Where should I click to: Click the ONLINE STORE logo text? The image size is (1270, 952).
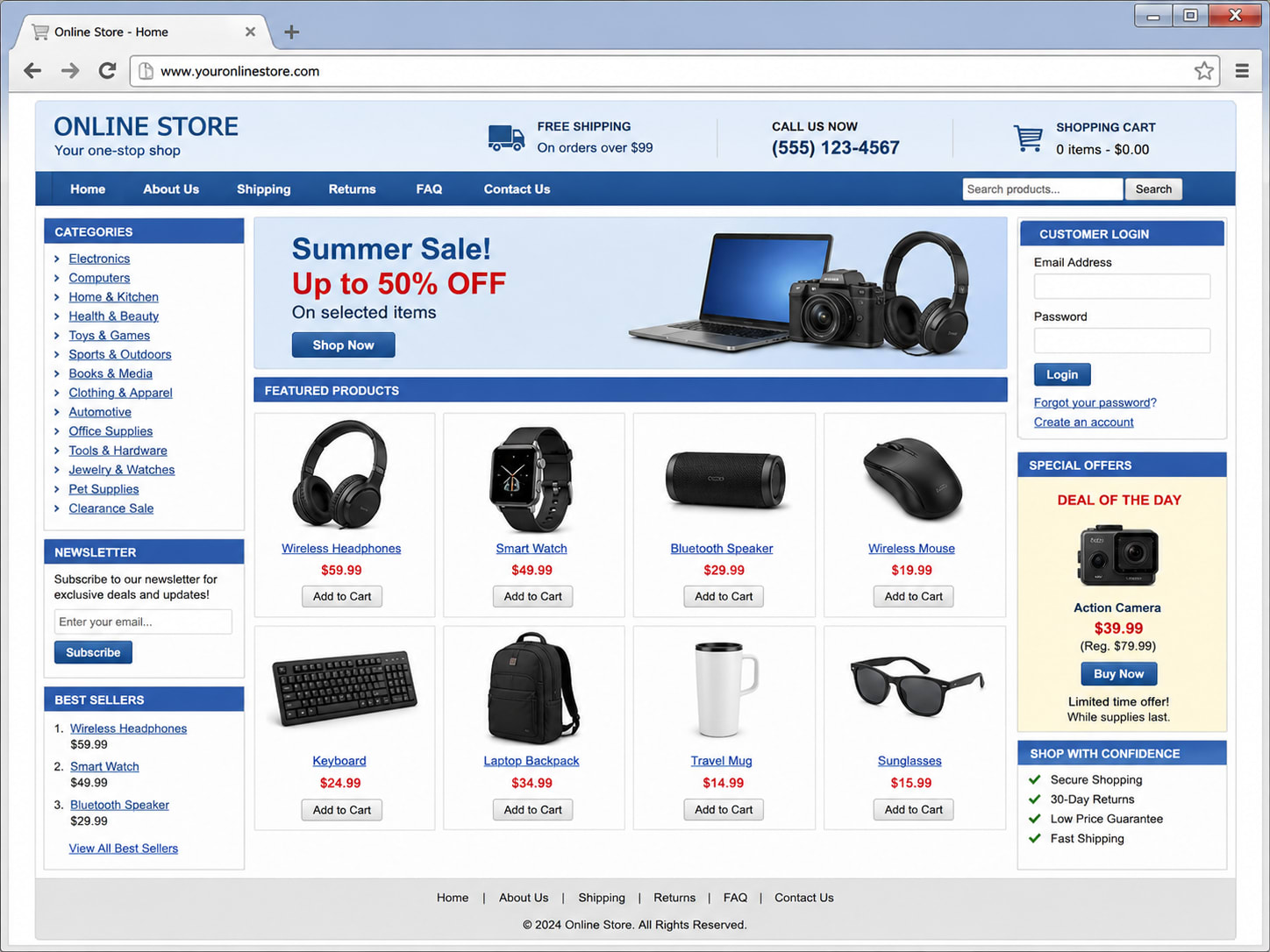coord(146,126)
